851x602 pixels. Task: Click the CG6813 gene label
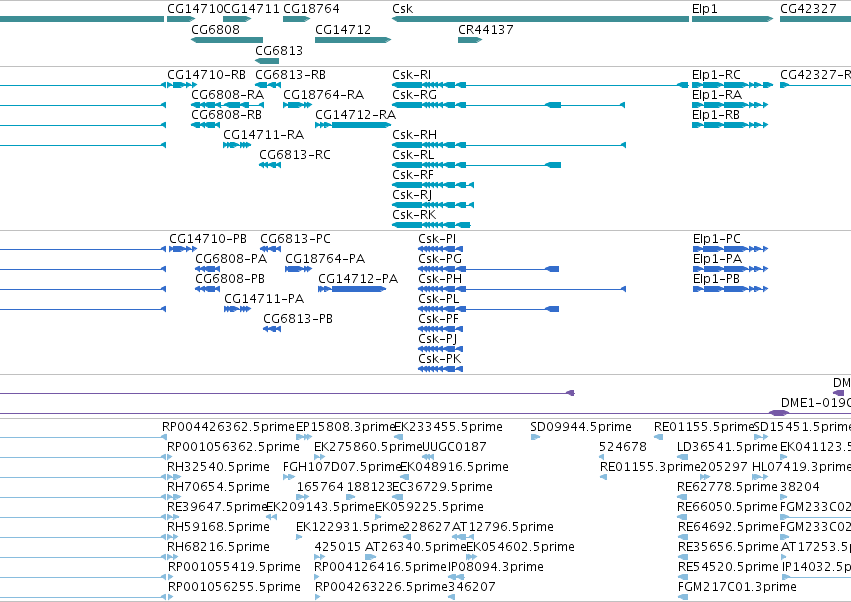[279, 50]
